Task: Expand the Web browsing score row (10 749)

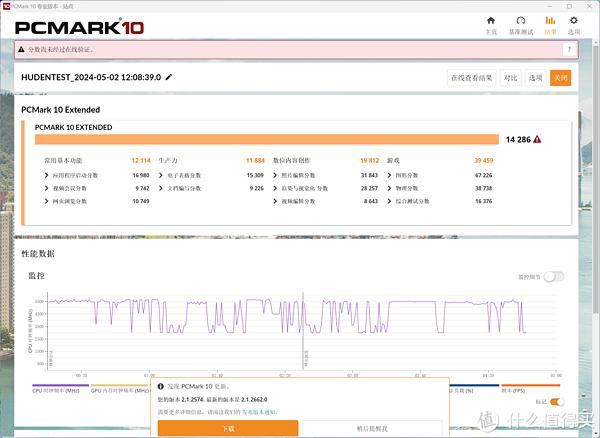Action: tap(97, 201)
